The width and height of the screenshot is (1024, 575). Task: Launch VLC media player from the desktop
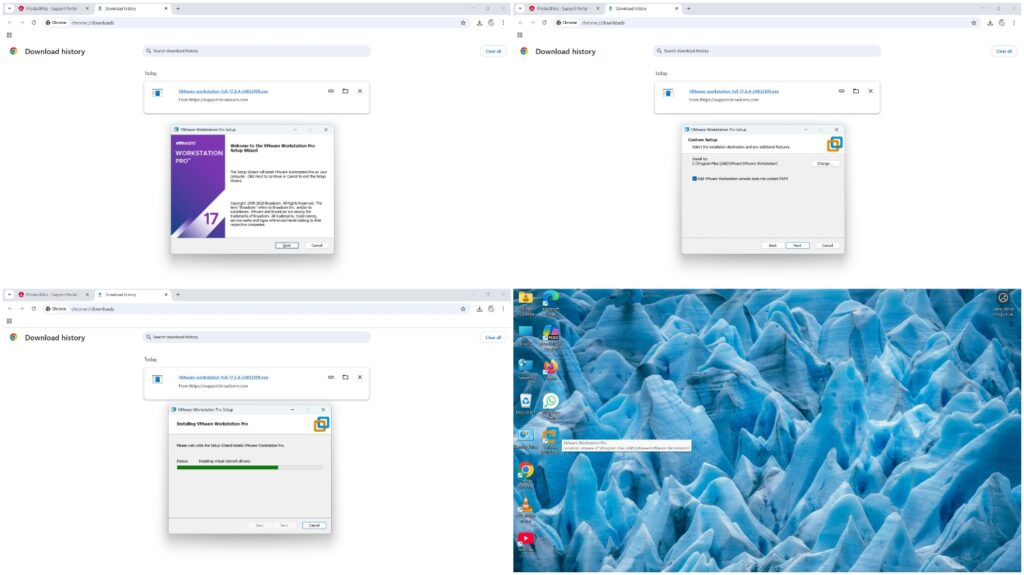coord(525,506)
